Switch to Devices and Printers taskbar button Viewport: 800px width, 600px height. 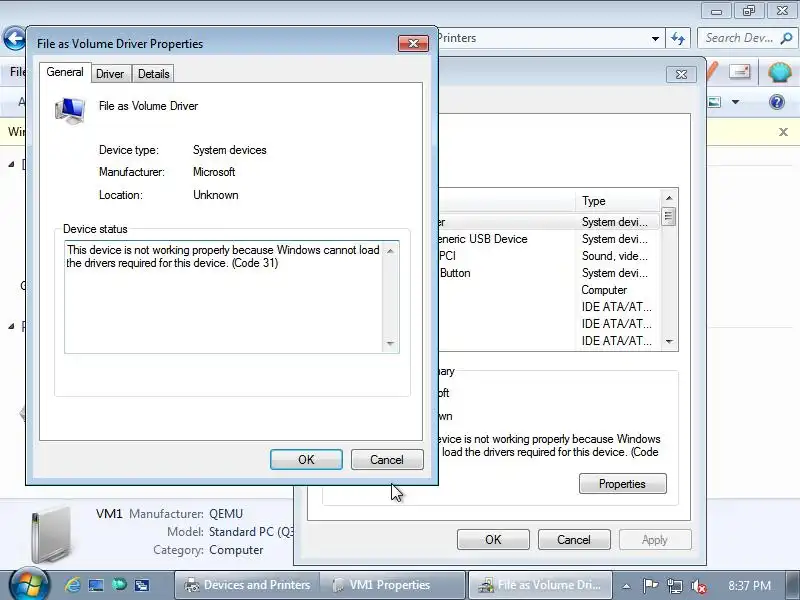[x=247, y=585]
